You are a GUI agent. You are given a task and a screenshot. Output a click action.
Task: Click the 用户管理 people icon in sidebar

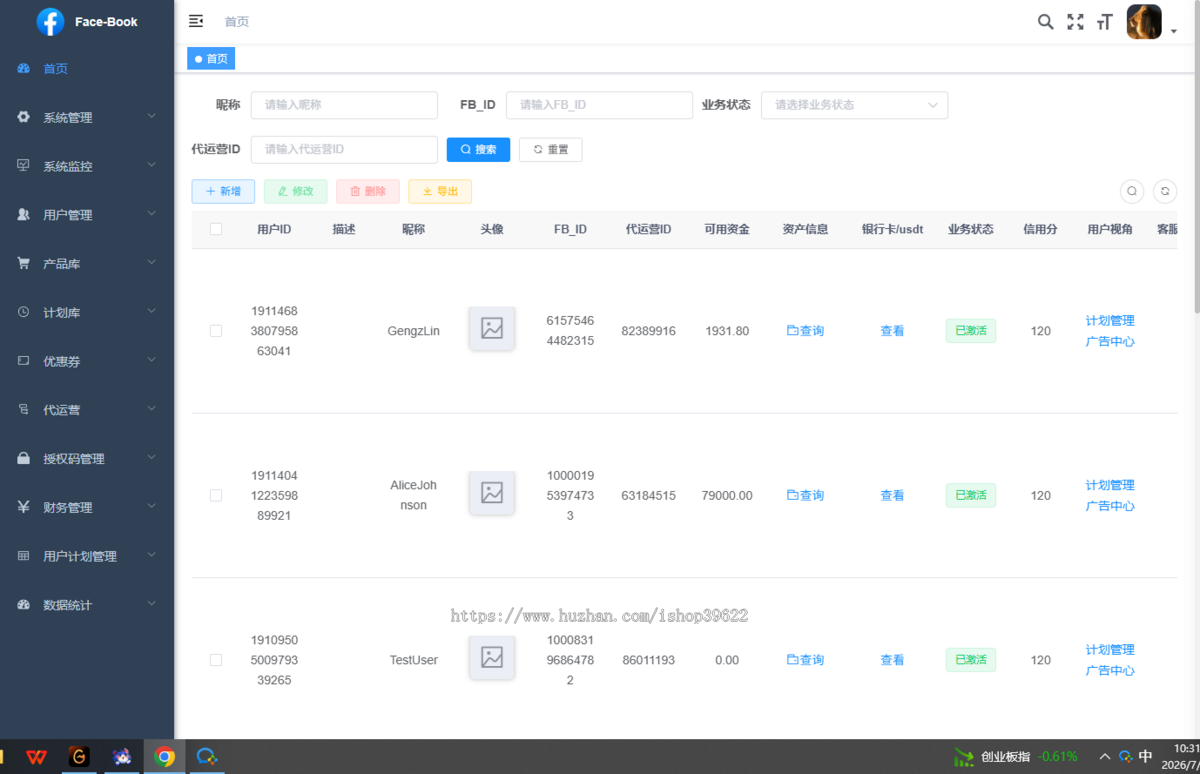pyautogui.click(x=23, y=215)
